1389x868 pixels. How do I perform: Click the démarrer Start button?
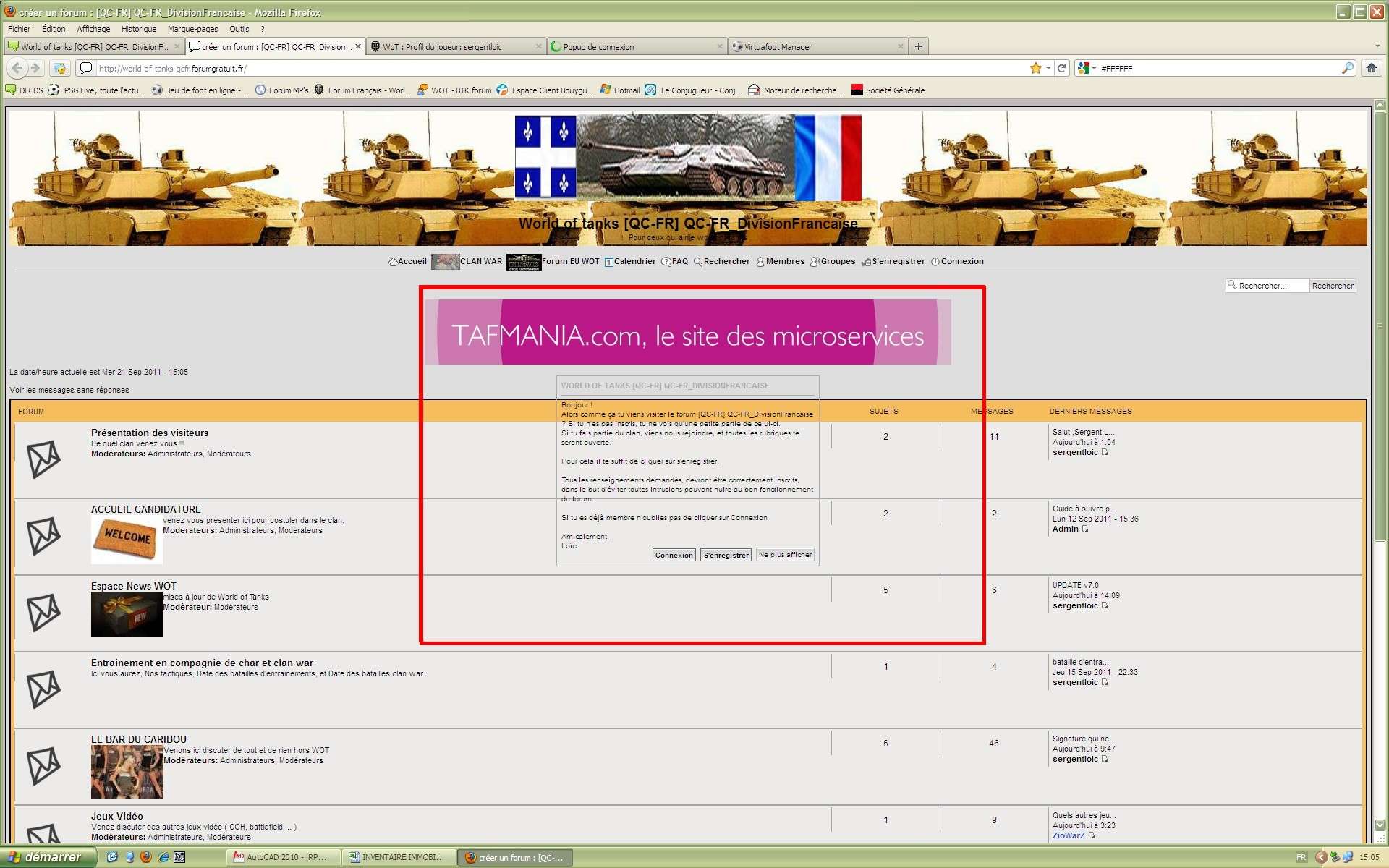tap(46, 857)
